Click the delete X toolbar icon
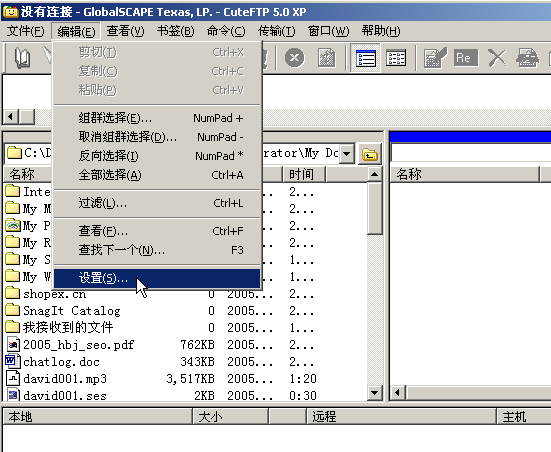Viewport: 551px width, 452px height. 497,58
